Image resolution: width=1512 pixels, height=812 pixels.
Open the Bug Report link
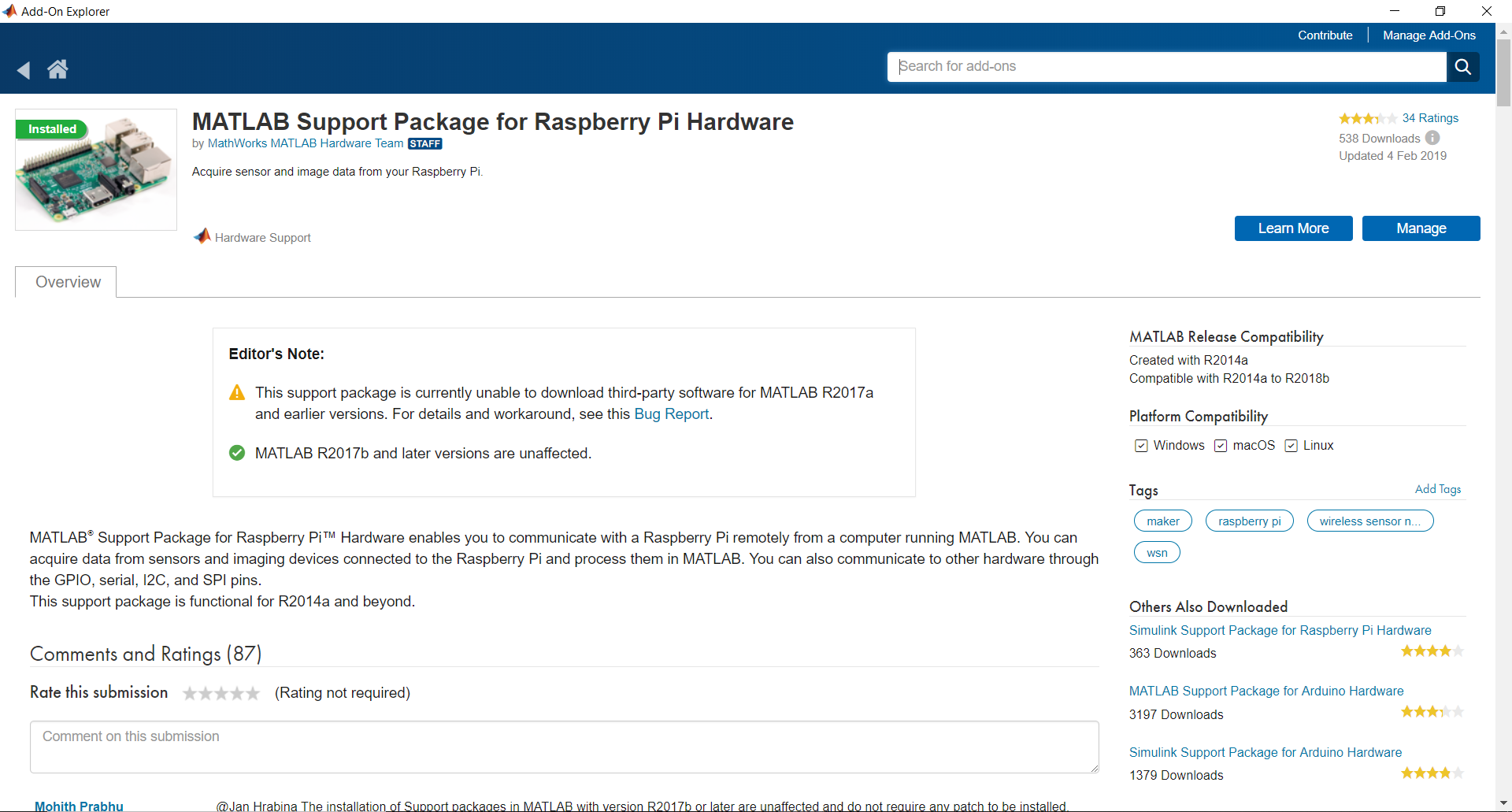point(672,414)
